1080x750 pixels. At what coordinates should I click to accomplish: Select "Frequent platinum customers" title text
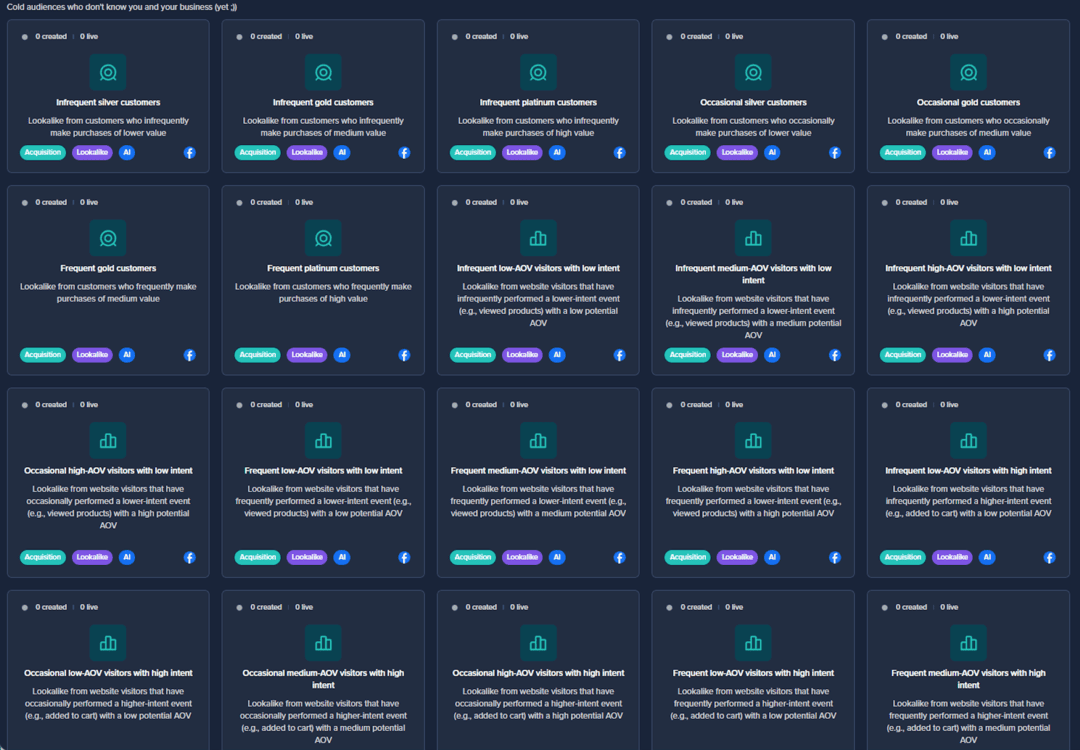323,269
